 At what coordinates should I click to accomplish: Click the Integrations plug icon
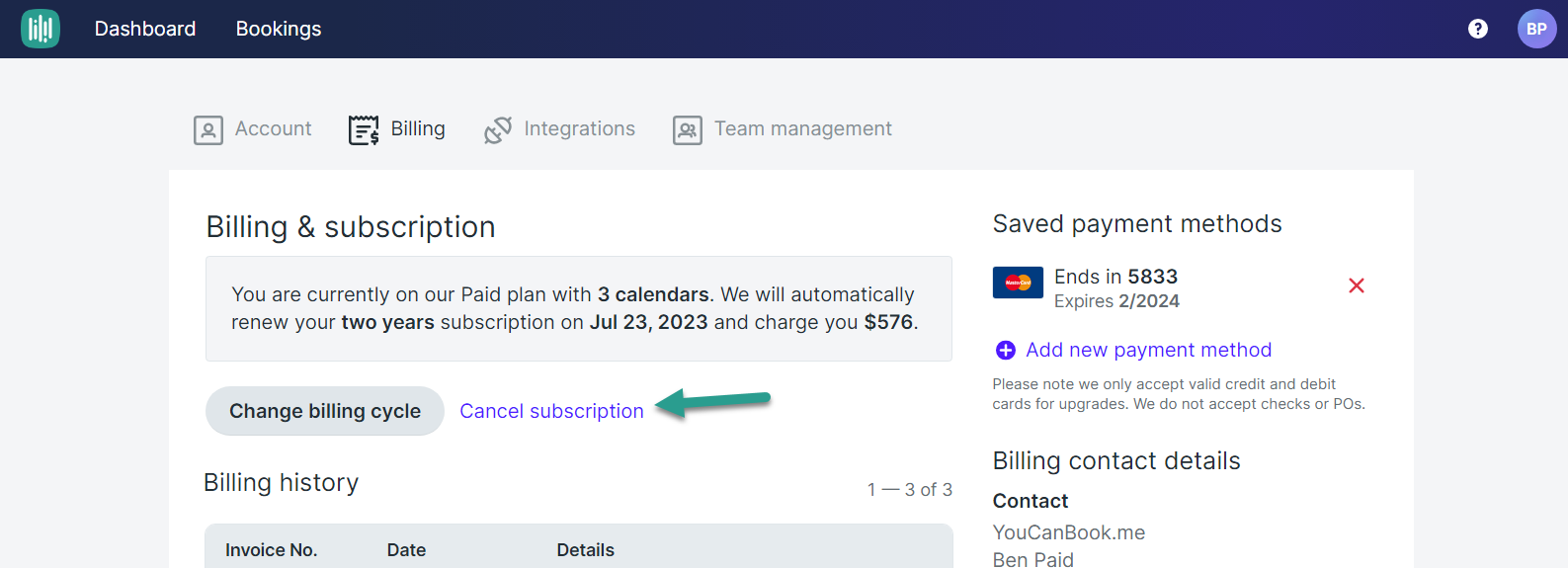pos(498,129)
